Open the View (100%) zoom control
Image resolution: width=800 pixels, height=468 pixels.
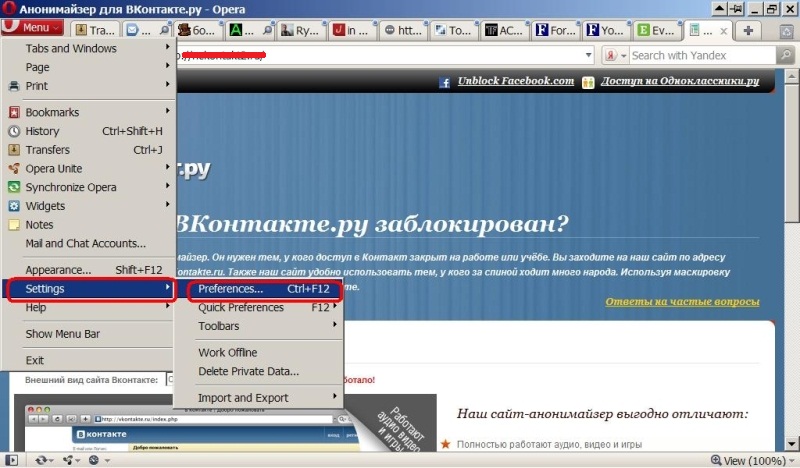(x=750, y=460)
